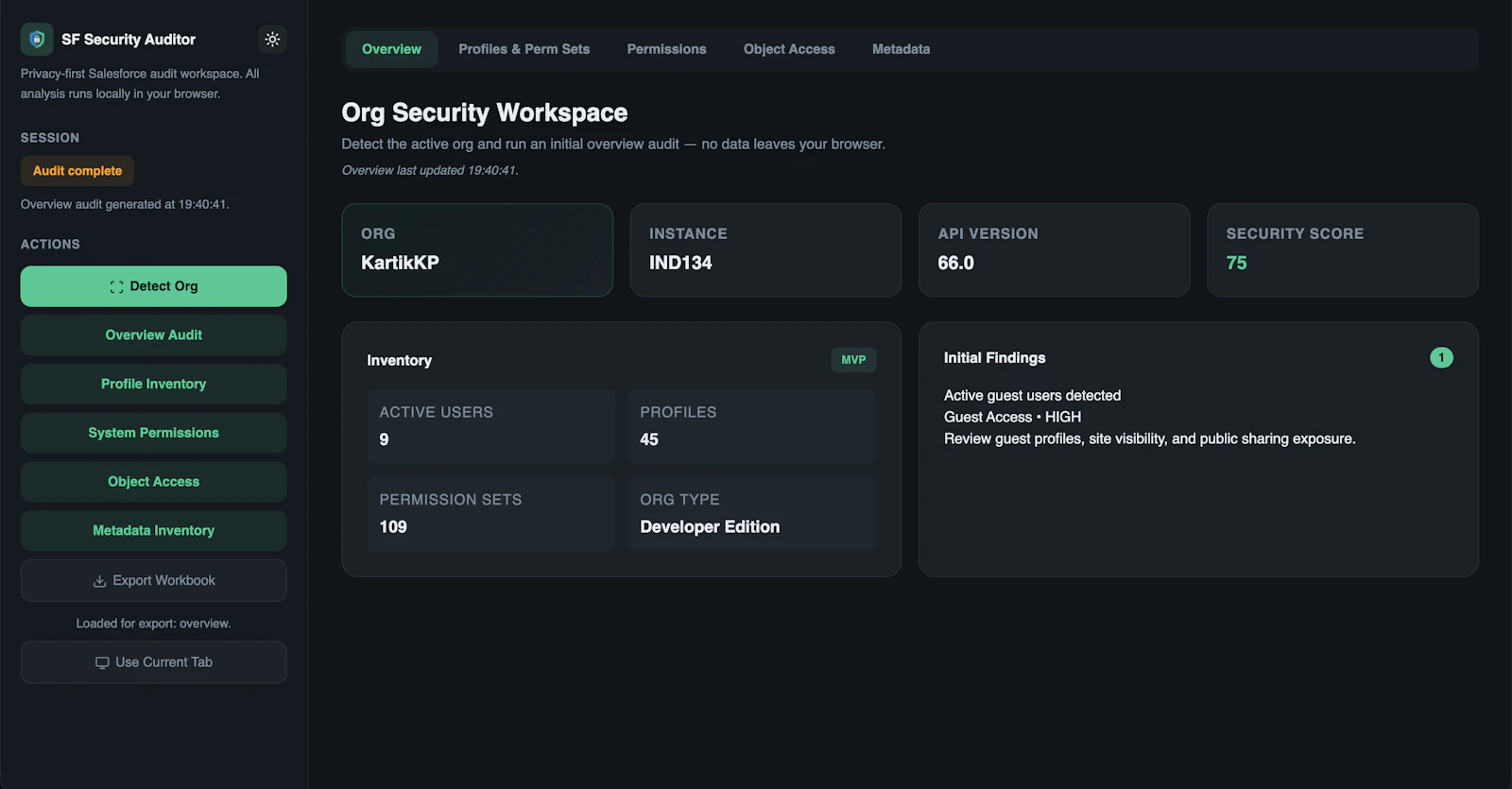Viewport: 1512px width, 789px height.
Task: Click the ACTIVE USERS tile
Action: [490, 426]
